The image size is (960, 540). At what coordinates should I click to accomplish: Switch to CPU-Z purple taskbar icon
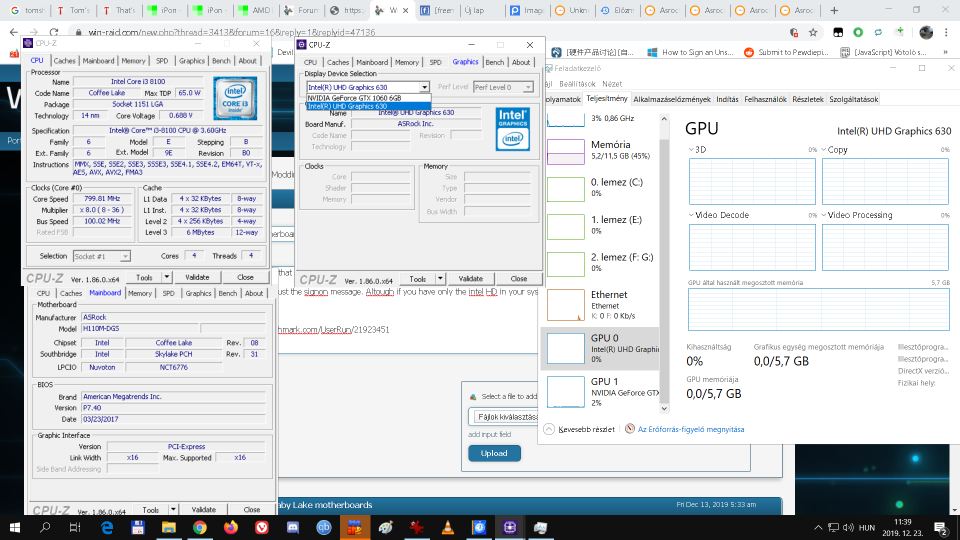pyautogui.click(x=509, y=527)
